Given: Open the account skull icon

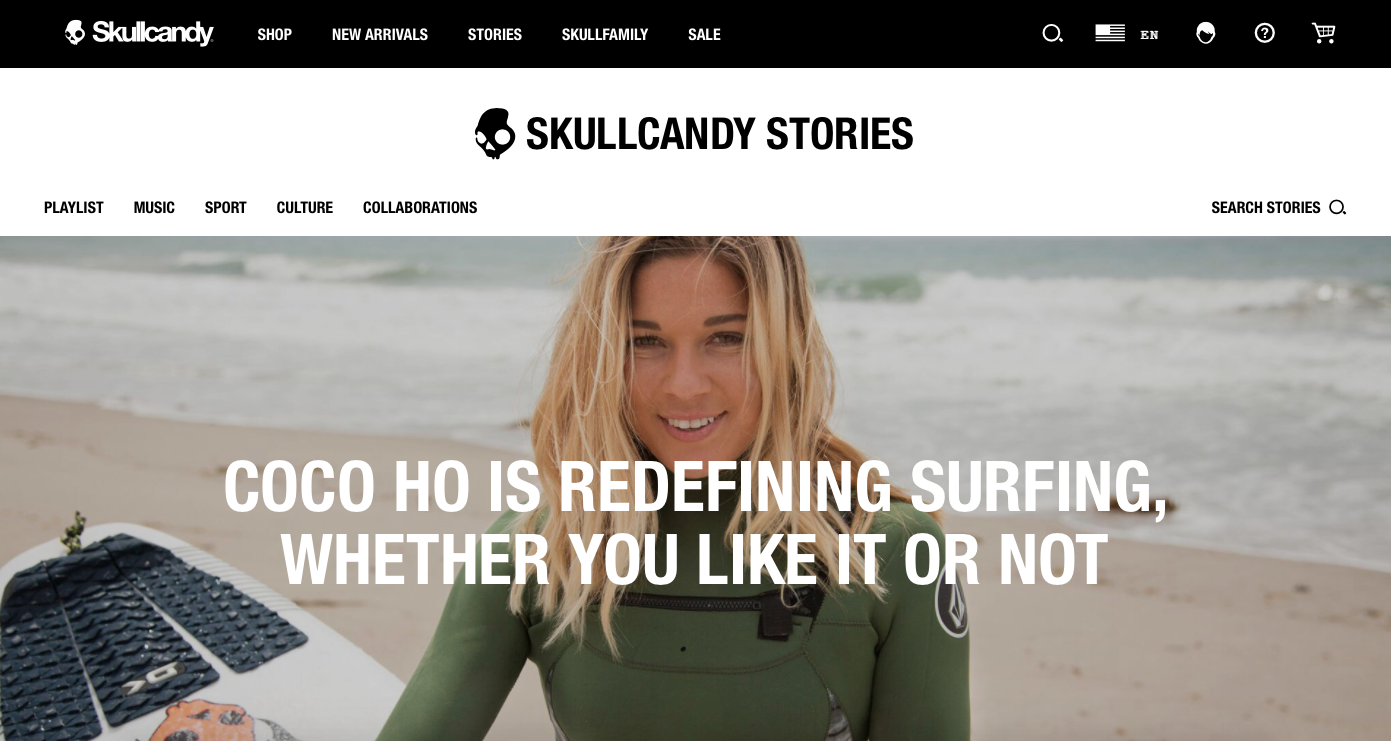Looking at the screenshot, I should click(1206, 33).
